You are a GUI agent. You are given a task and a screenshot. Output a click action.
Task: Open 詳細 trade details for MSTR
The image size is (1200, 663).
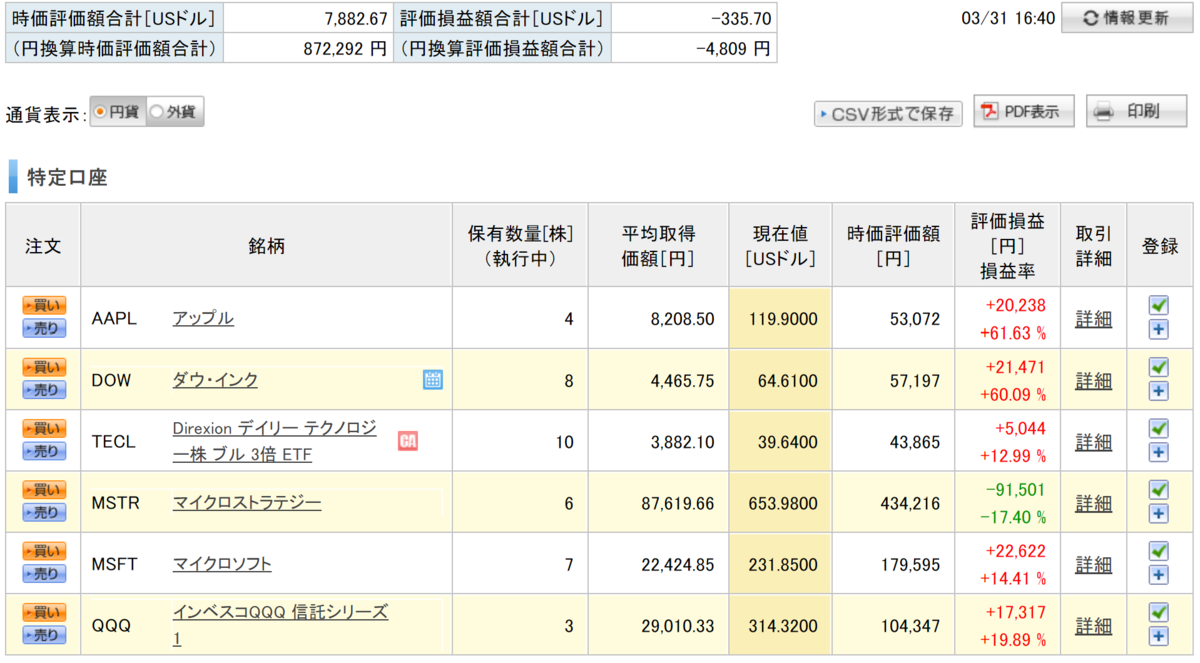pyautogui.click(x=1093, y=503)
